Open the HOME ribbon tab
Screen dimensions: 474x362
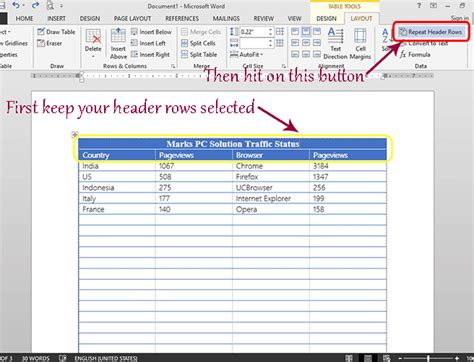24,19
